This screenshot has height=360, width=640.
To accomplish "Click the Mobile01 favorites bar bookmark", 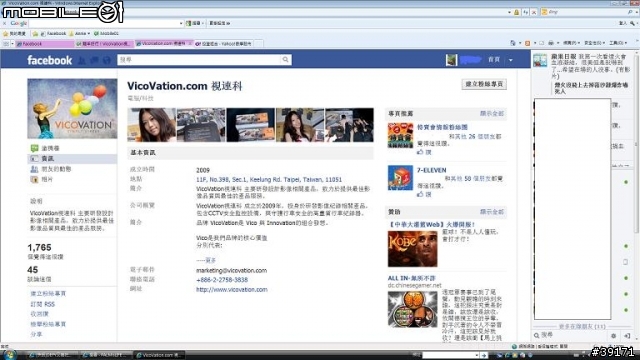I will (x=106, y=33).
